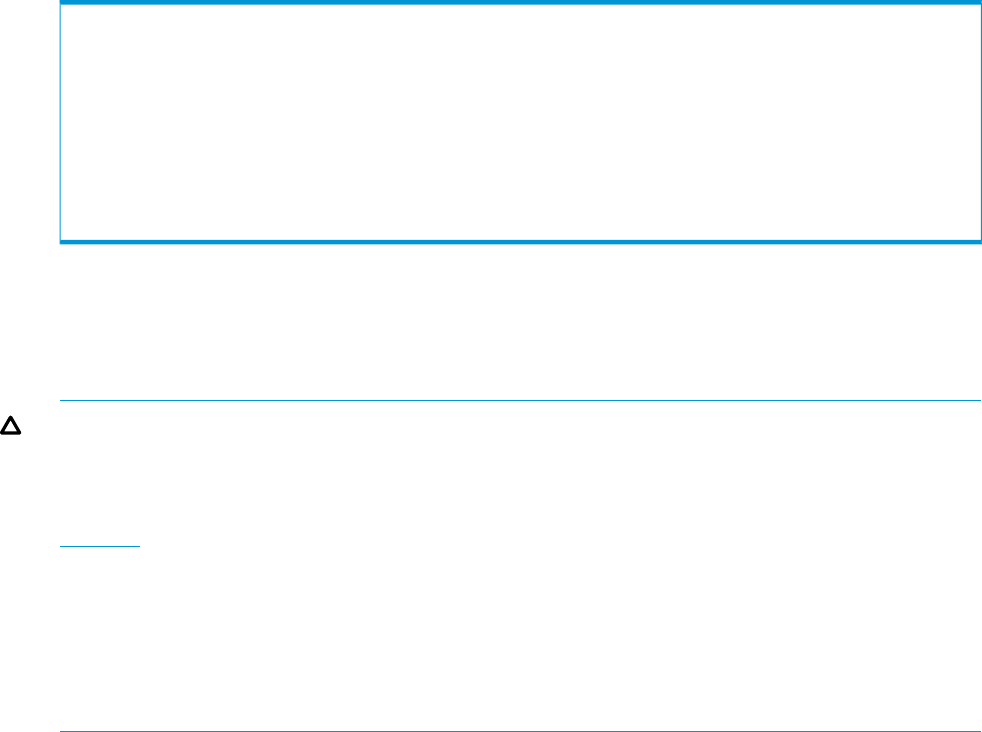Click the inner hollow of the caution triangle
The width and height of the screenshot is (982, 732).
click(x=11, y=427)
